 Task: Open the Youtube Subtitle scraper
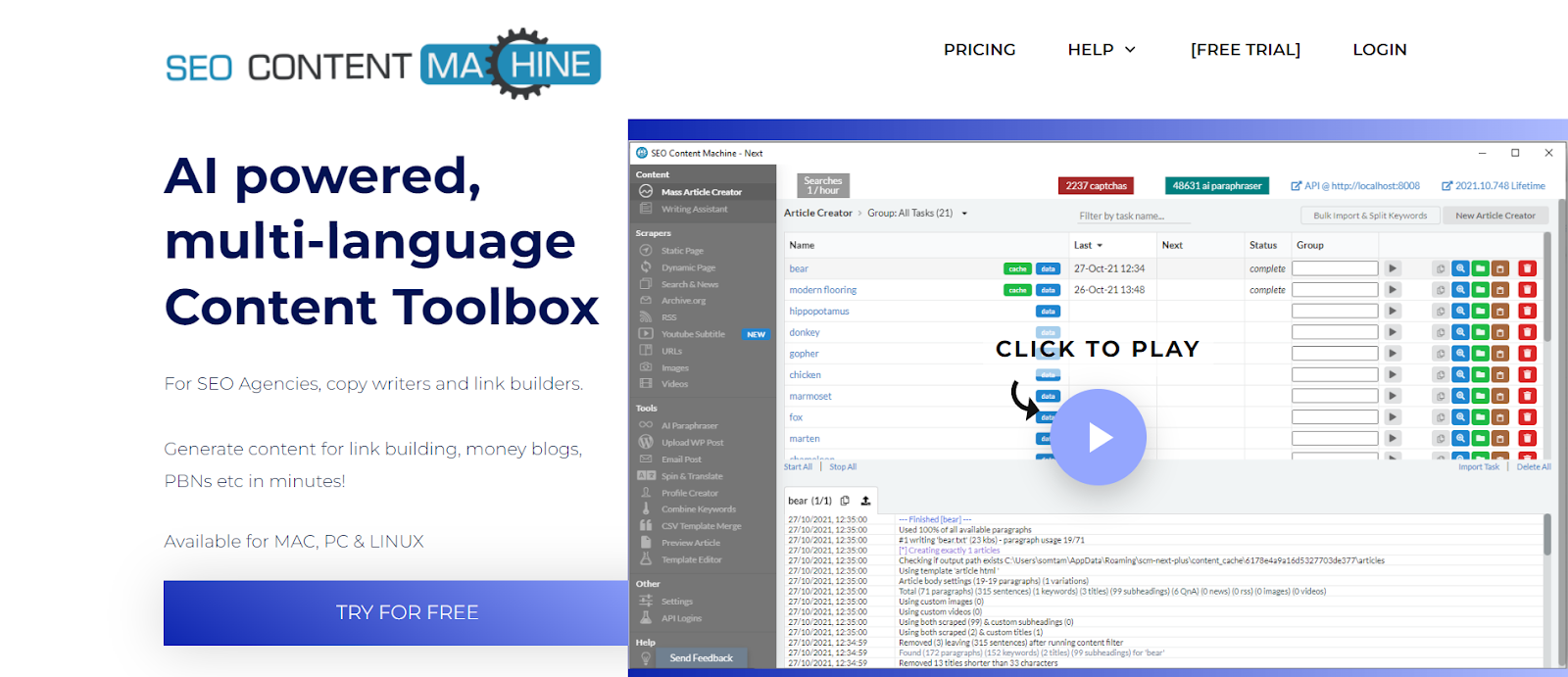tap(693, 334)
